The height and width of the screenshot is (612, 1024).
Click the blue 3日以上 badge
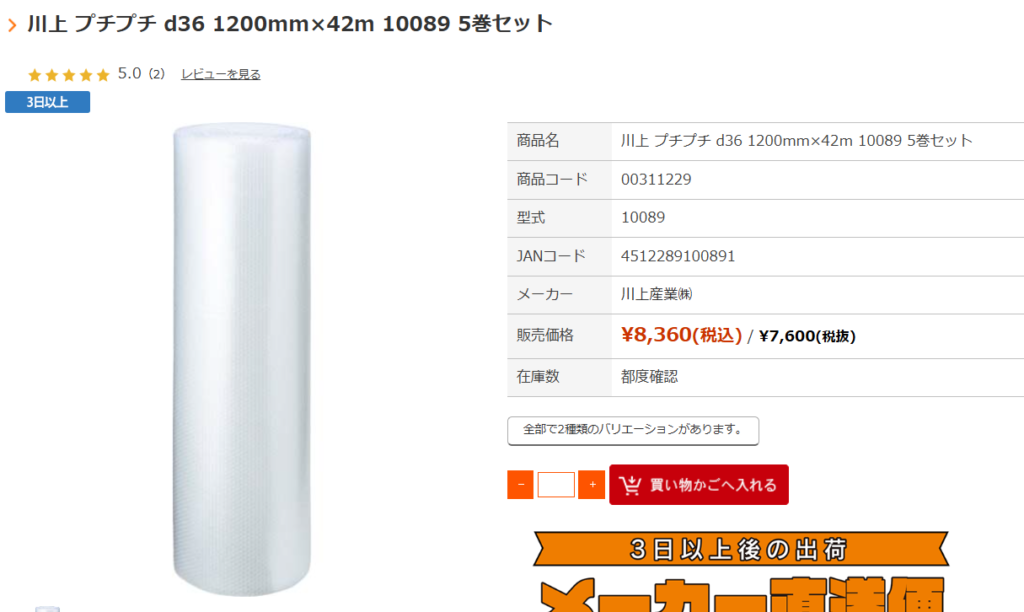(48, 102)
